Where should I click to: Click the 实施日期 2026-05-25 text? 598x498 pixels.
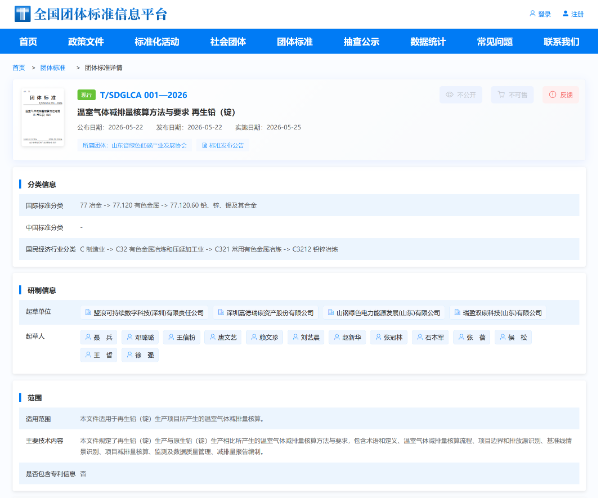coord(268,127)
